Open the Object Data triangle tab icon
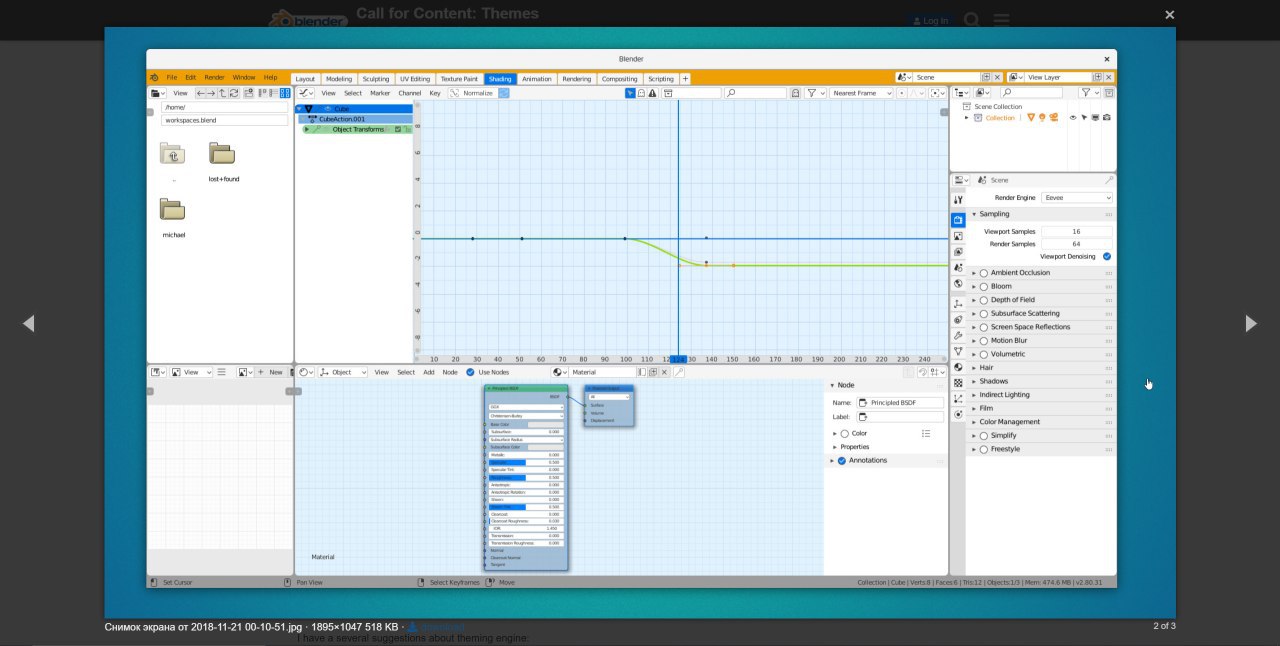Screen dimensions: 1280x646 pyautogui.click(x=958, y=351)
